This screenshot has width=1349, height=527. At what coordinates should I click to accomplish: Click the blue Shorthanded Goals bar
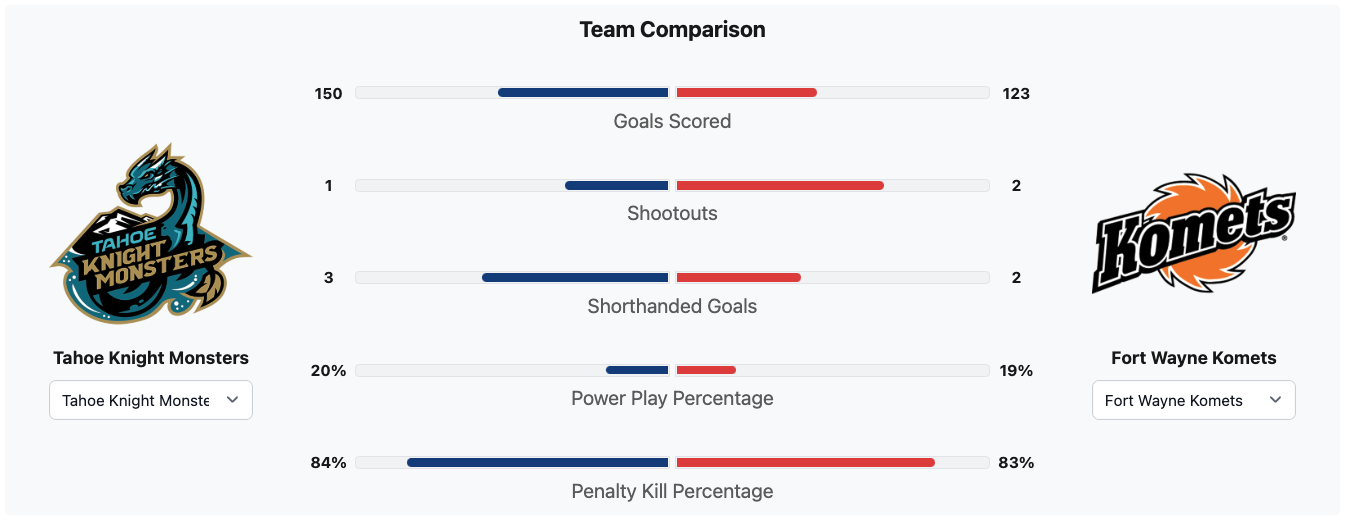click(x=575, y=278)
